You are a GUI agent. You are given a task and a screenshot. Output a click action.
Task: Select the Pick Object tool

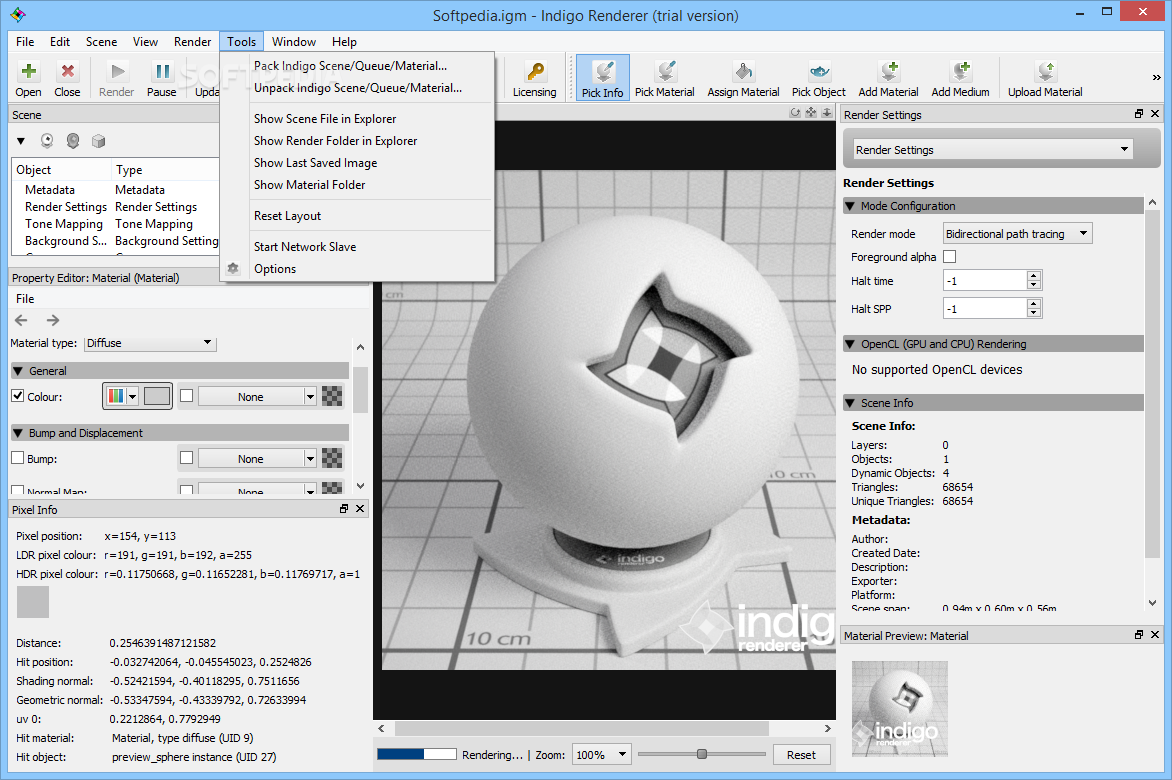coord(818,78)
